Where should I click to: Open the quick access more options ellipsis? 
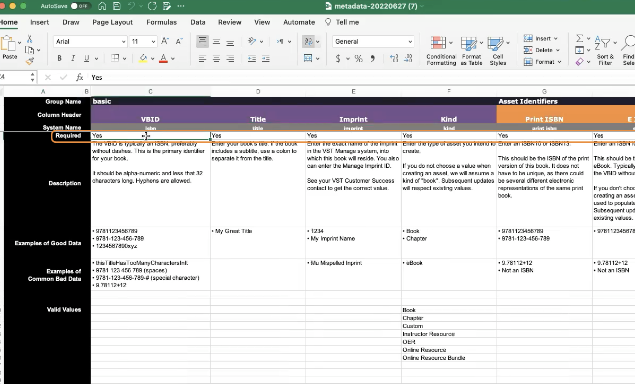click(x=181, y=6)
